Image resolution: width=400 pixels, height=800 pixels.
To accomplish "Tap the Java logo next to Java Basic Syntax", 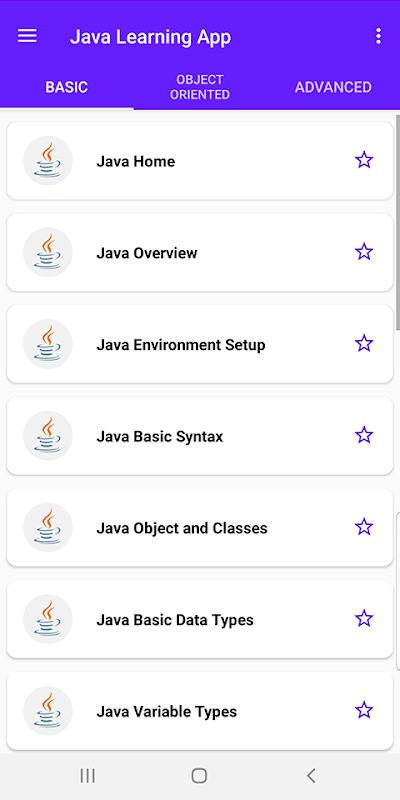I will tap(48, 436).
